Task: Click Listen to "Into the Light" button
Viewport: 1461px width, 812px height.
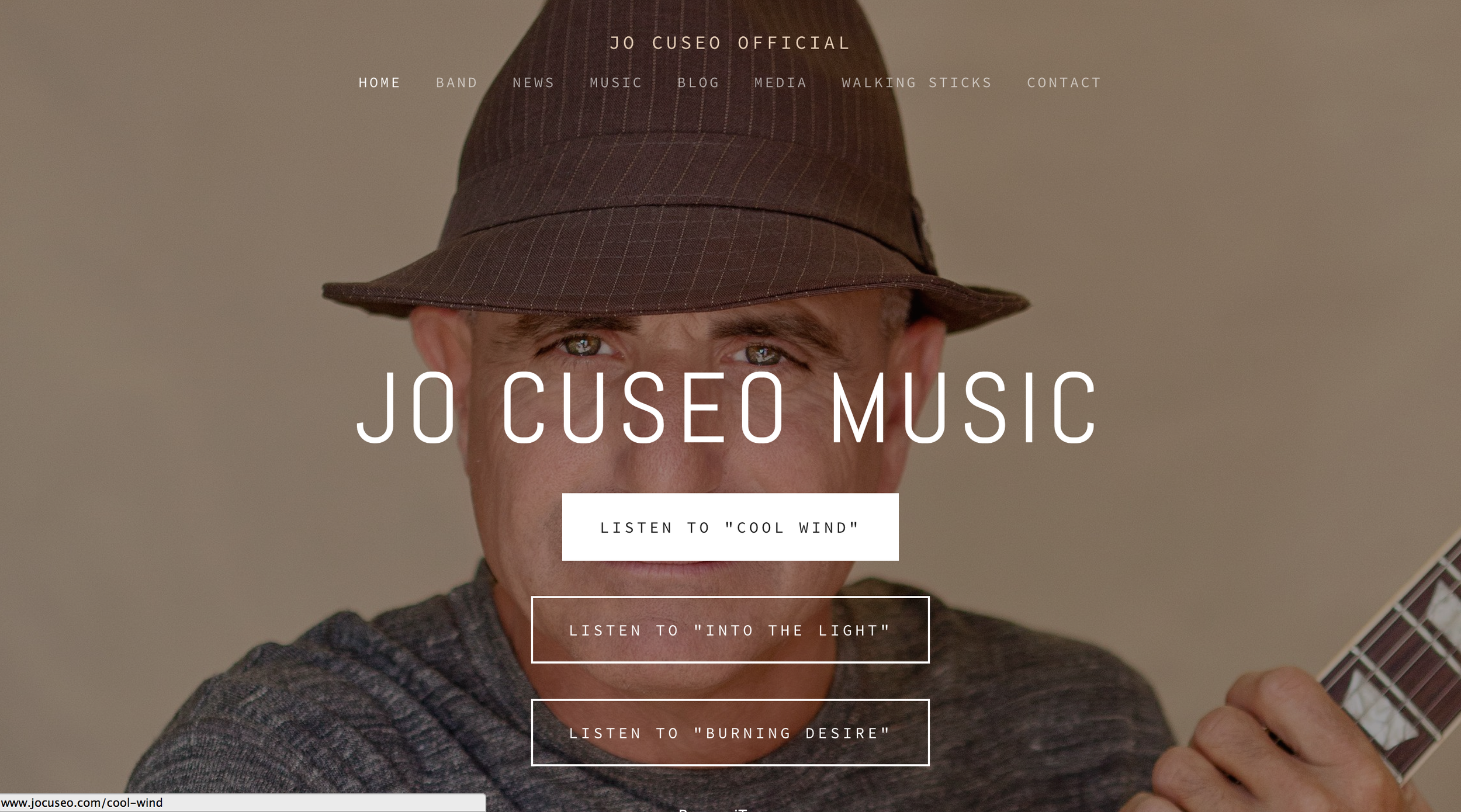Action: point(730,630)
